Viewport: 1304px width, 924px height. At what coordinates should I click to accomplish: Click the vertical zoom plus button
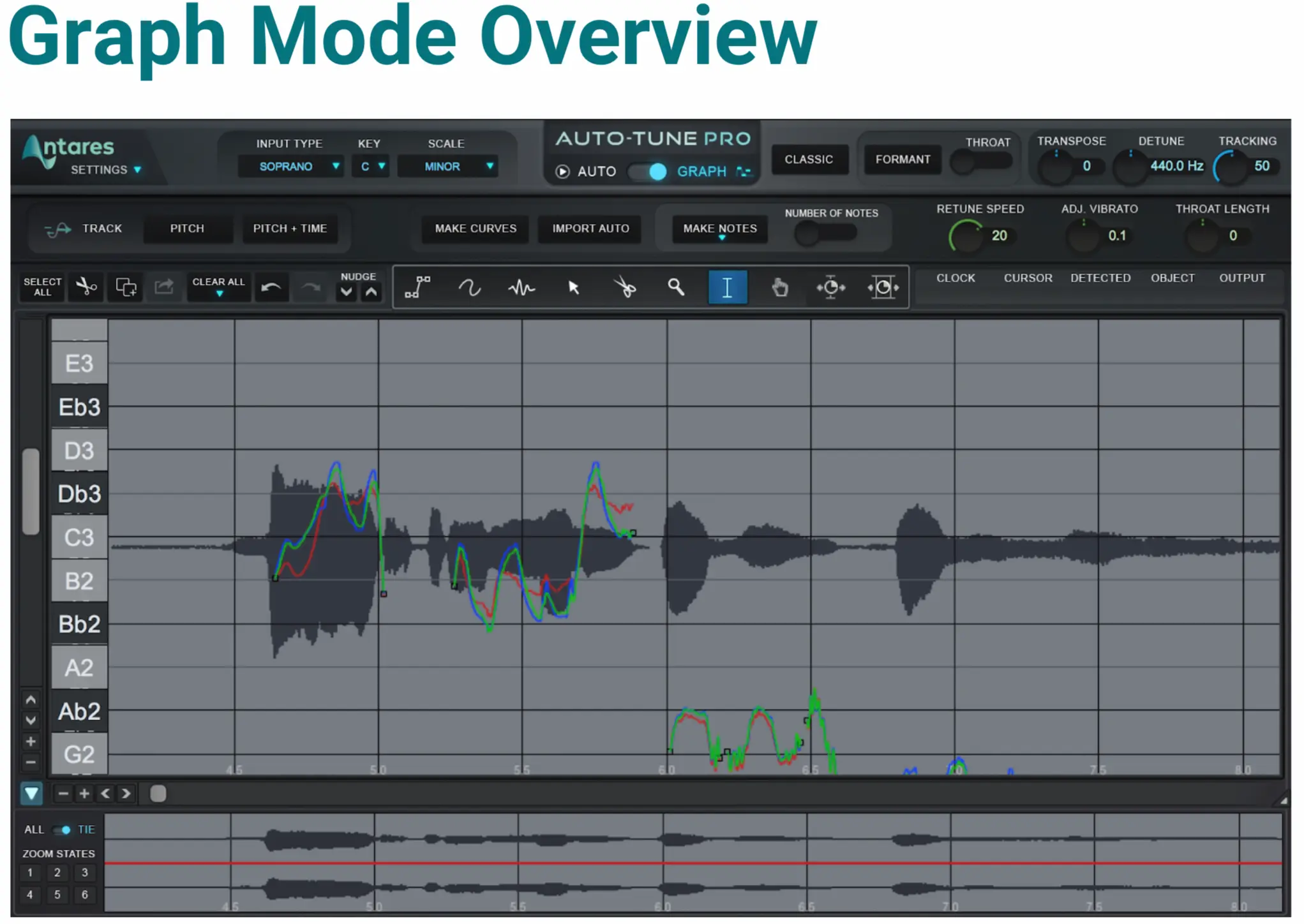point(31,741)
